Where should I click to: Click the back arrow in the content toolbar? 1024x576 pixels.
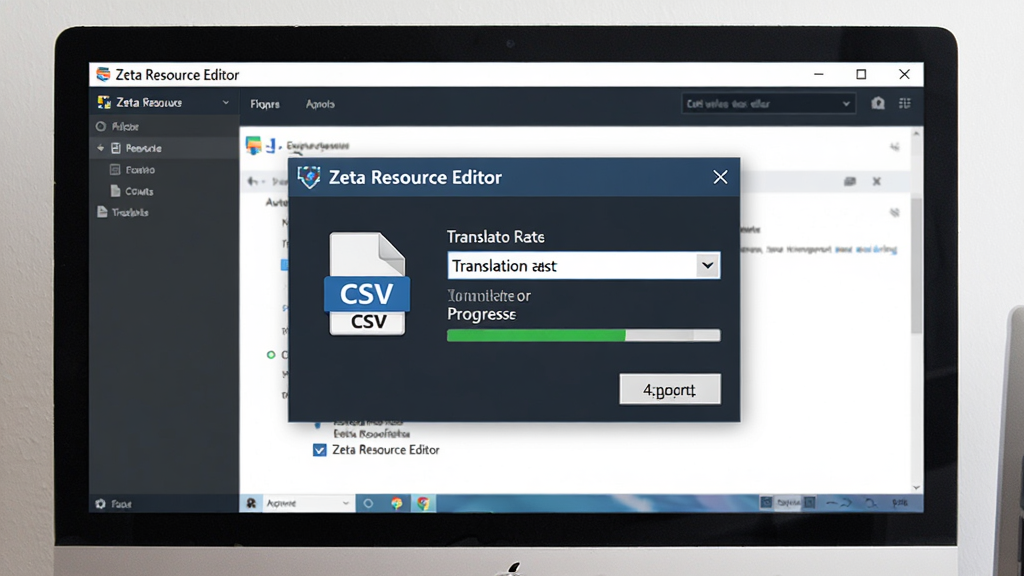[253, 181]
